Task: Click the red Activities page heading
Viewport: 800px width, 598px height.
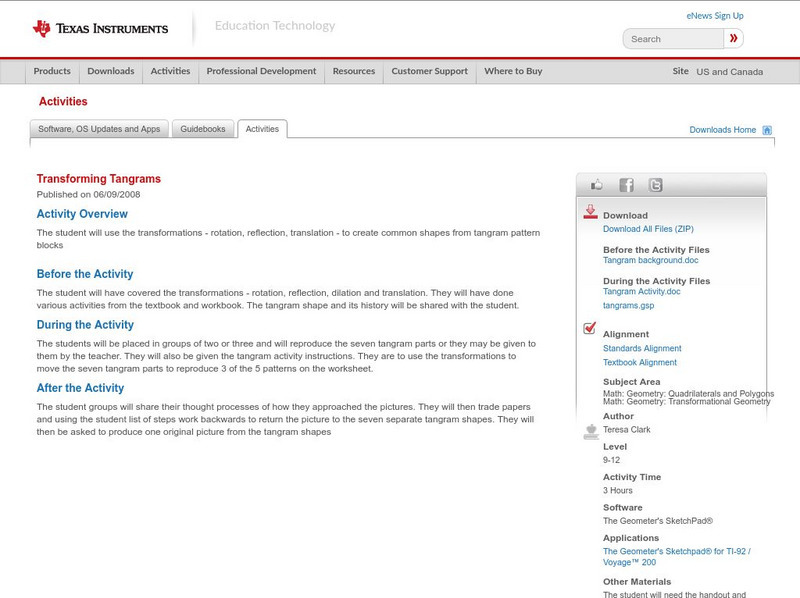Action: tap(63, 102)
